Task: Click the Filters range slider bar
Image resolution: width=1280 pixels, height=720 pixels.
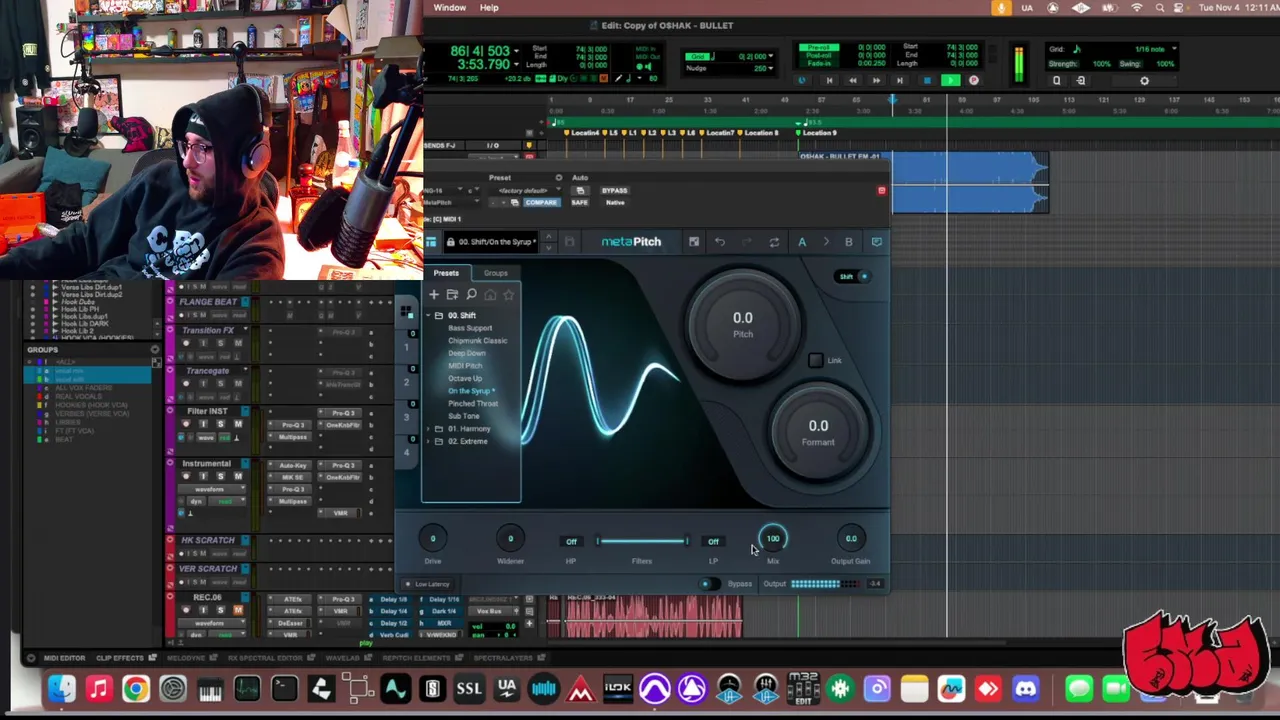Action: click(642, 541)
